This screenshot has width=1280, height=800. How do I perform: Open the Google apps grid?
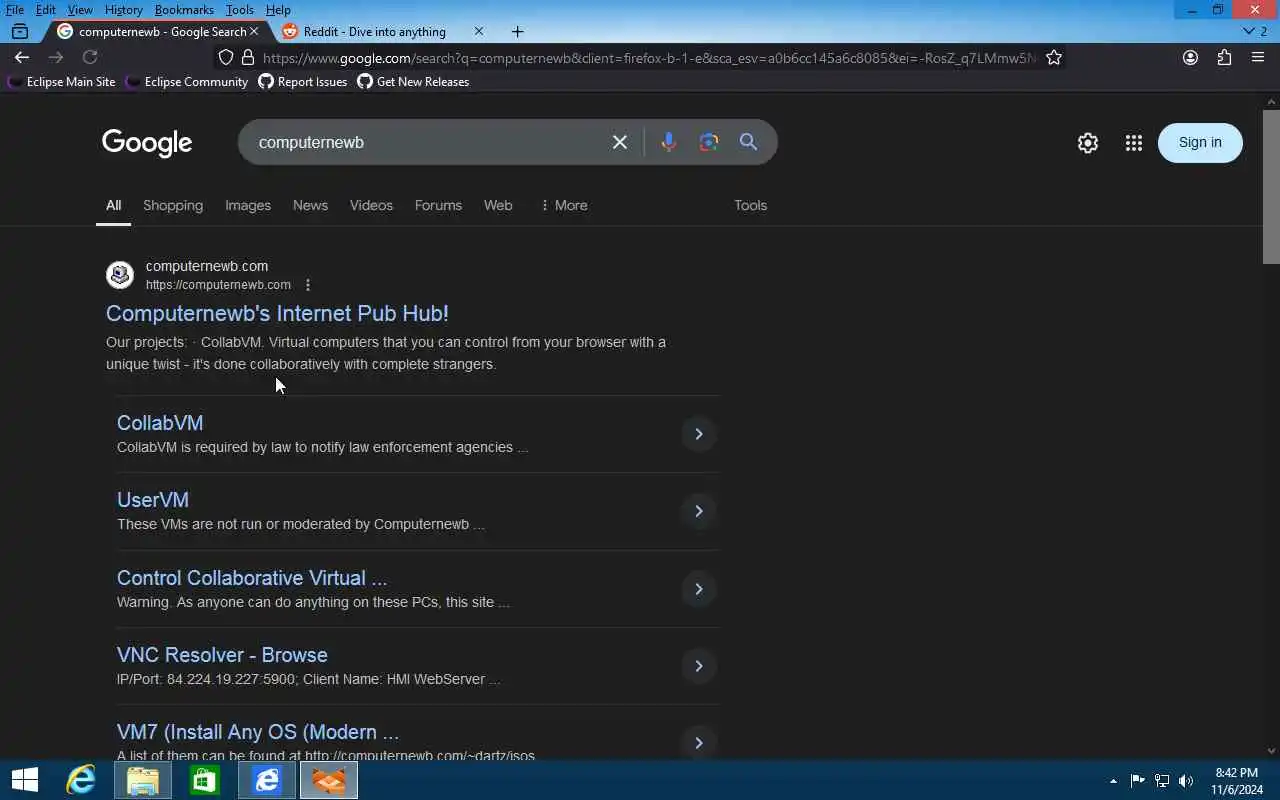tap(1133, 143)
